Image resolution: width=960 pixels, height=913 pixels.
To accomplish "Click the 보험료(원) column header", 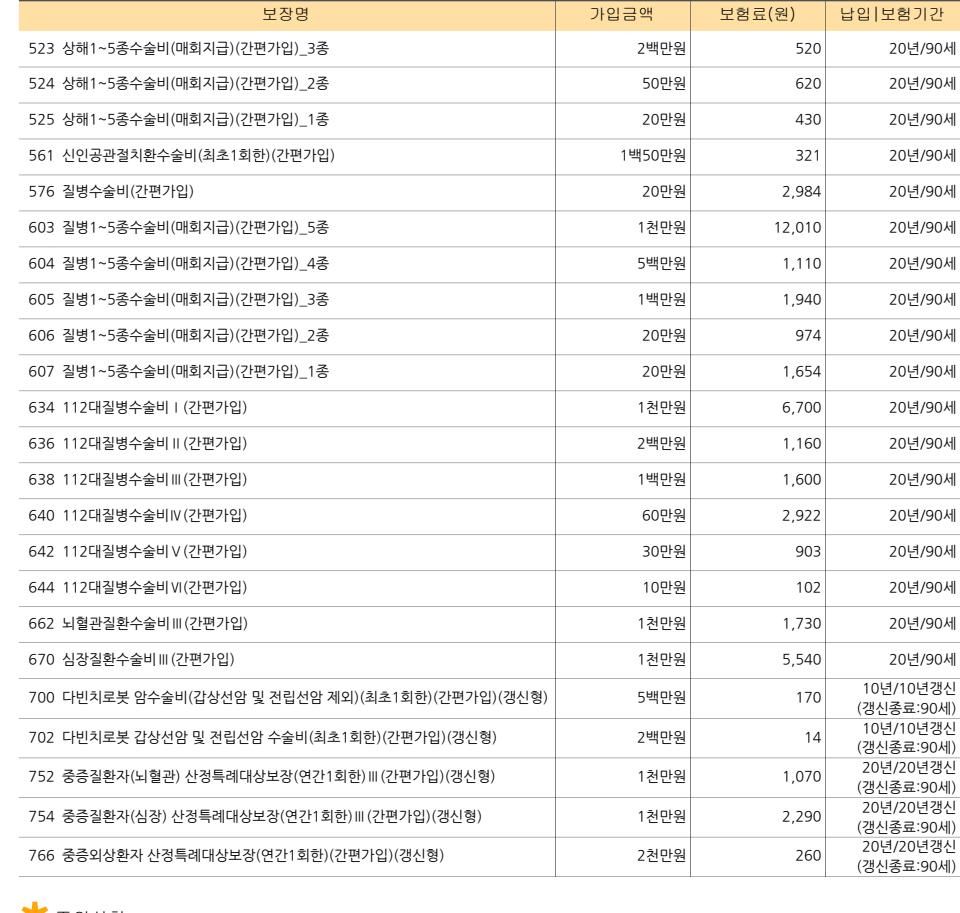I will click(x=757, y=15).
